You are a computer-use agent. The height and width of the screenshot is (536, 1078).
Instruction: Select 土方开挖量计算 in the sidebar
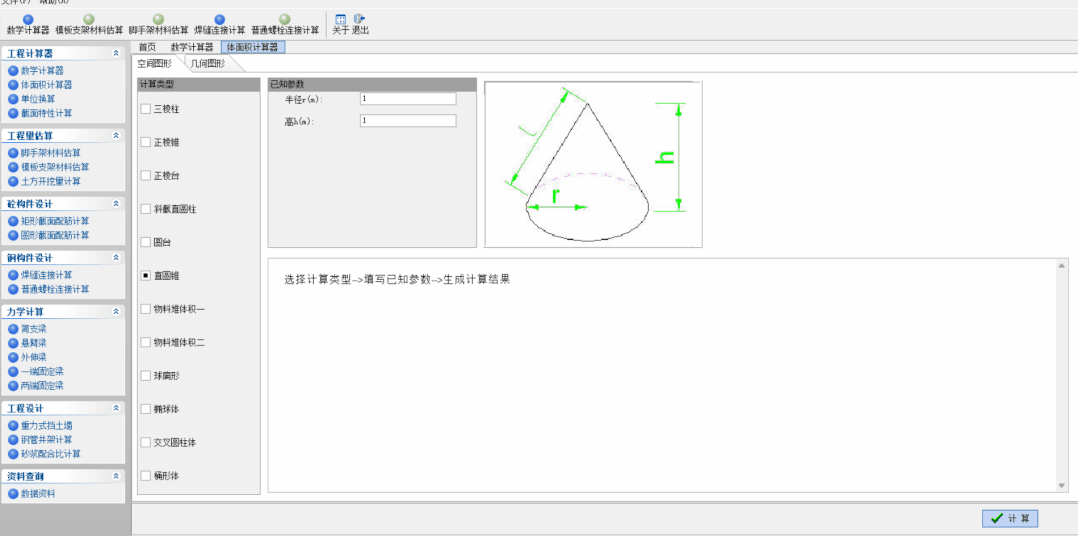point(51,181)
